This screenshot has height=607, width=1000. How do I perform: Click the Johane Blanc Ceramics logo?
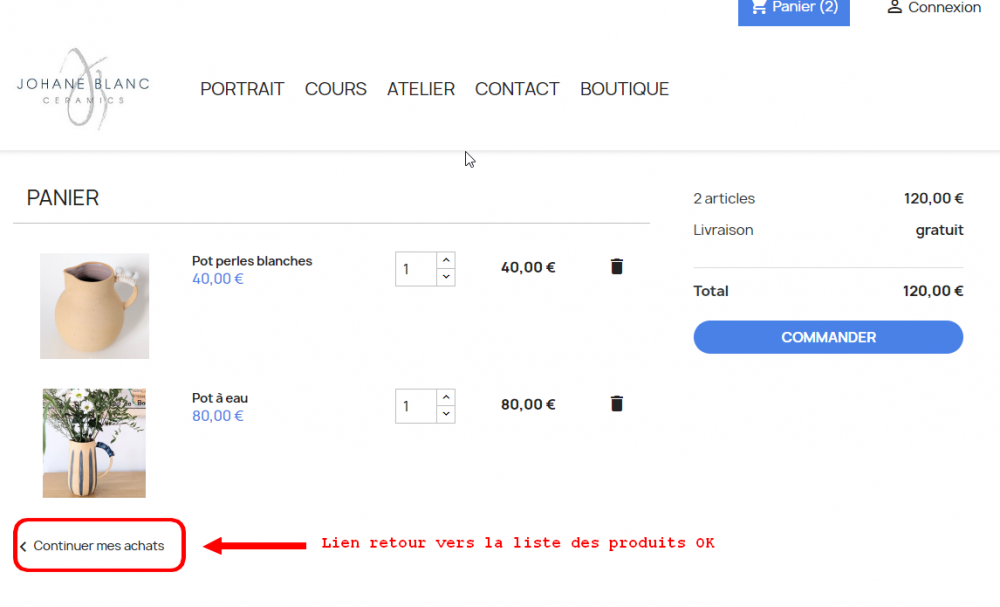(83, 89)
